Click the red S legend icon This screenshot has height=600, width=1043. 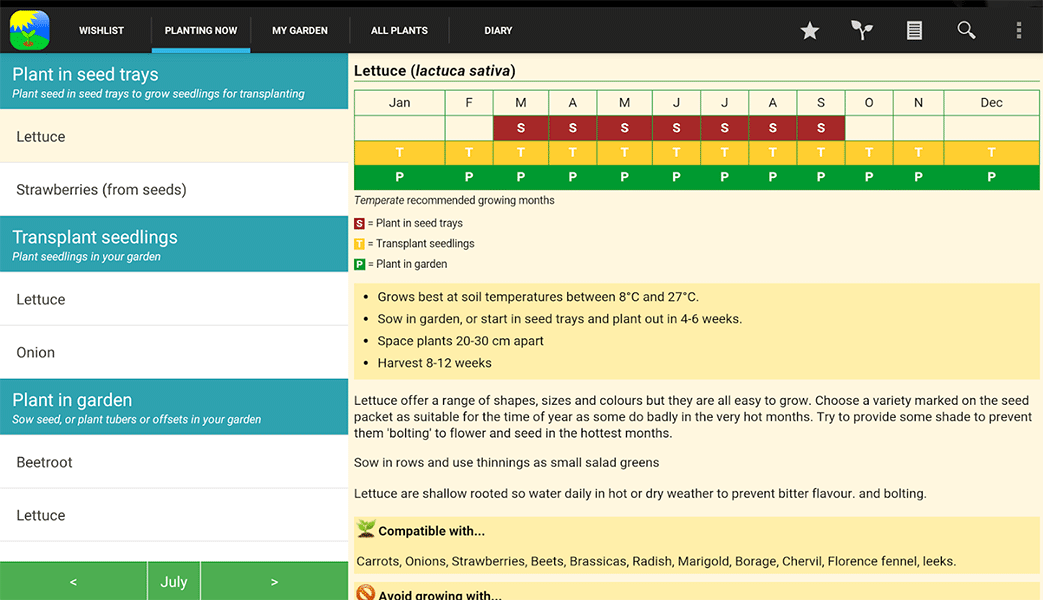pos(360,224)
